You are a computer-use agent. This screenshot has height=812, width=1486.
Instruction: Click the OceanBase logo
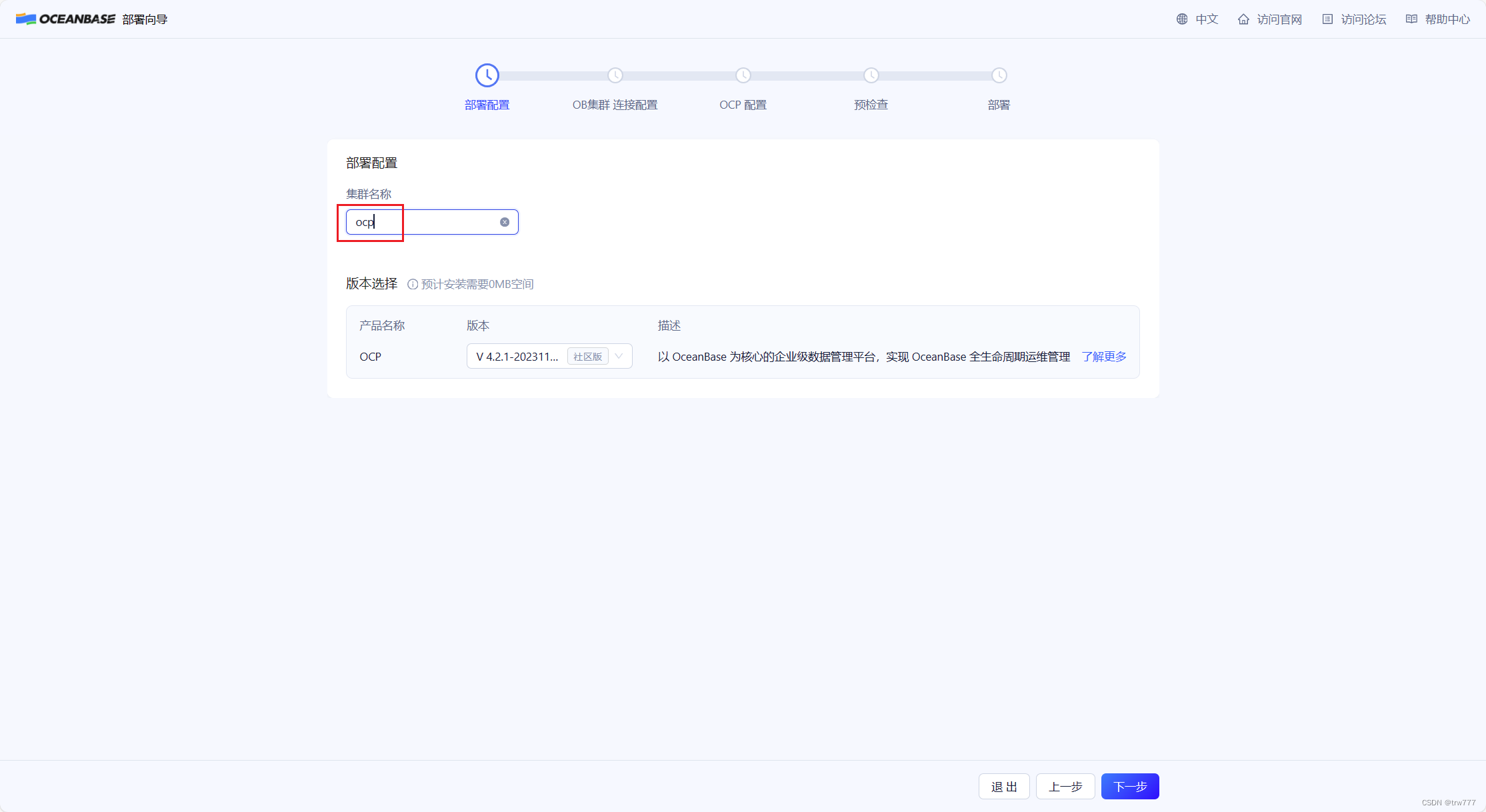pos(65,19)
